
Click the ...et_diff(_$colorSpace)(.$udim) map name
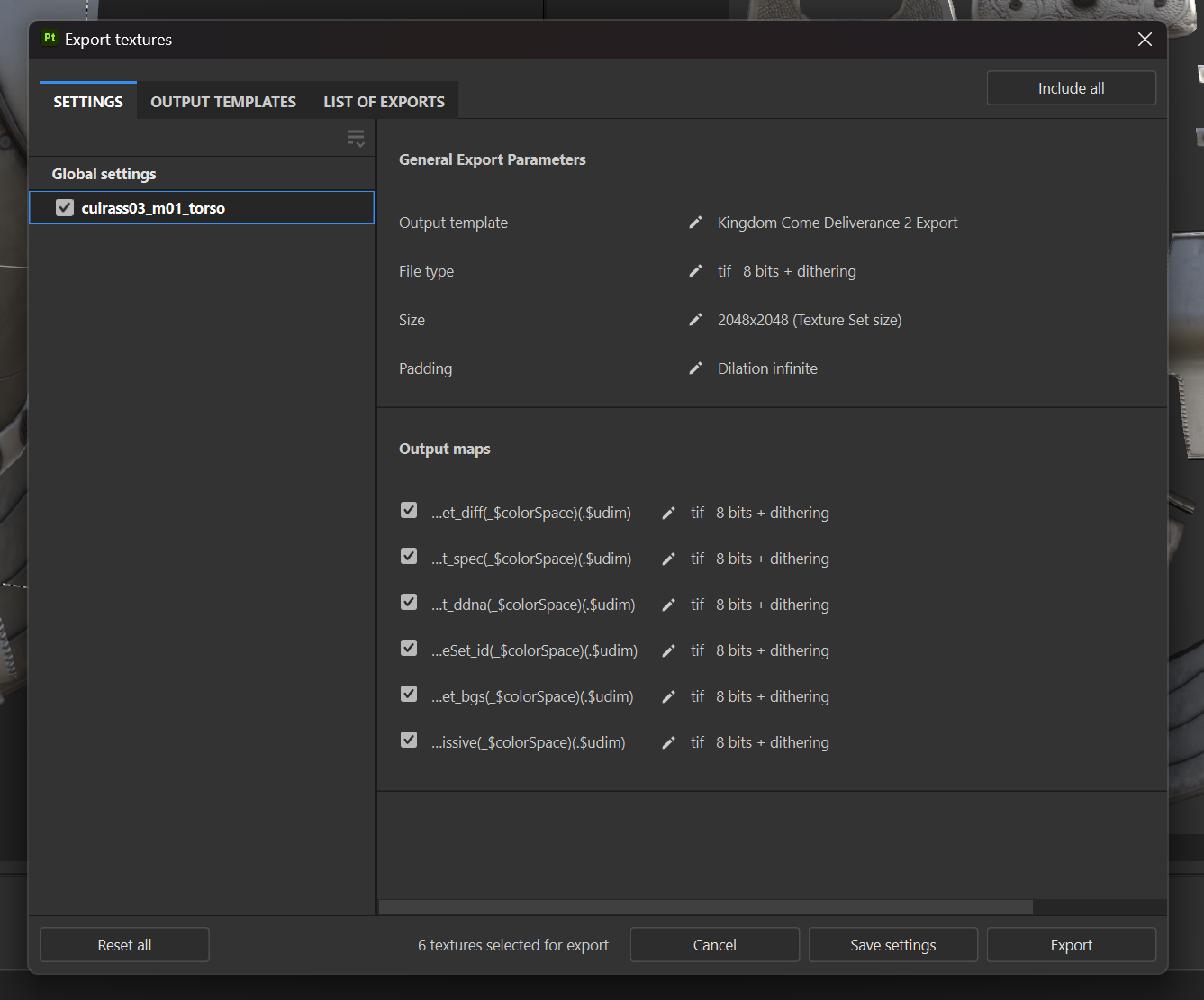[531, 513]
